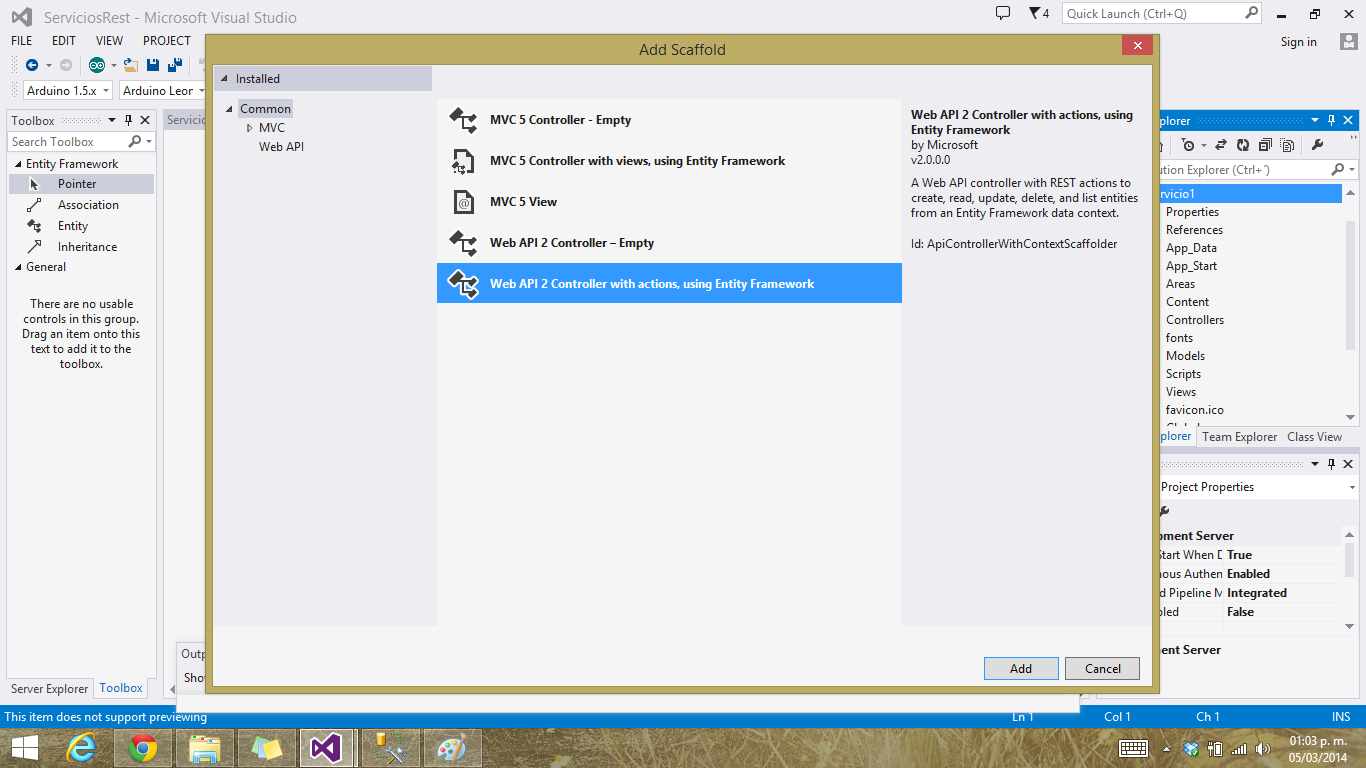Select the Association tool in the Toolbox
1366x768 pixels.
(x=82, y=205)
